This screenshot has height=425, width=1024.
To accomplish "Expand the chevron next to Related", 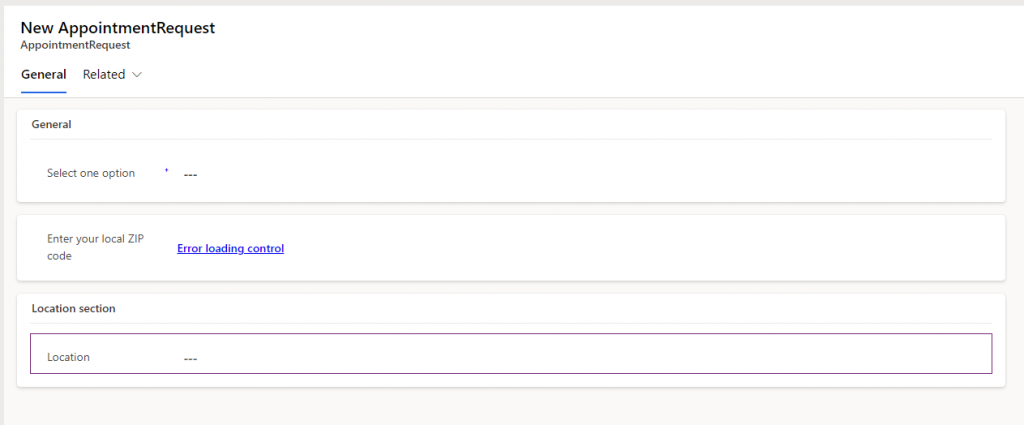I will tap(137, 75).
